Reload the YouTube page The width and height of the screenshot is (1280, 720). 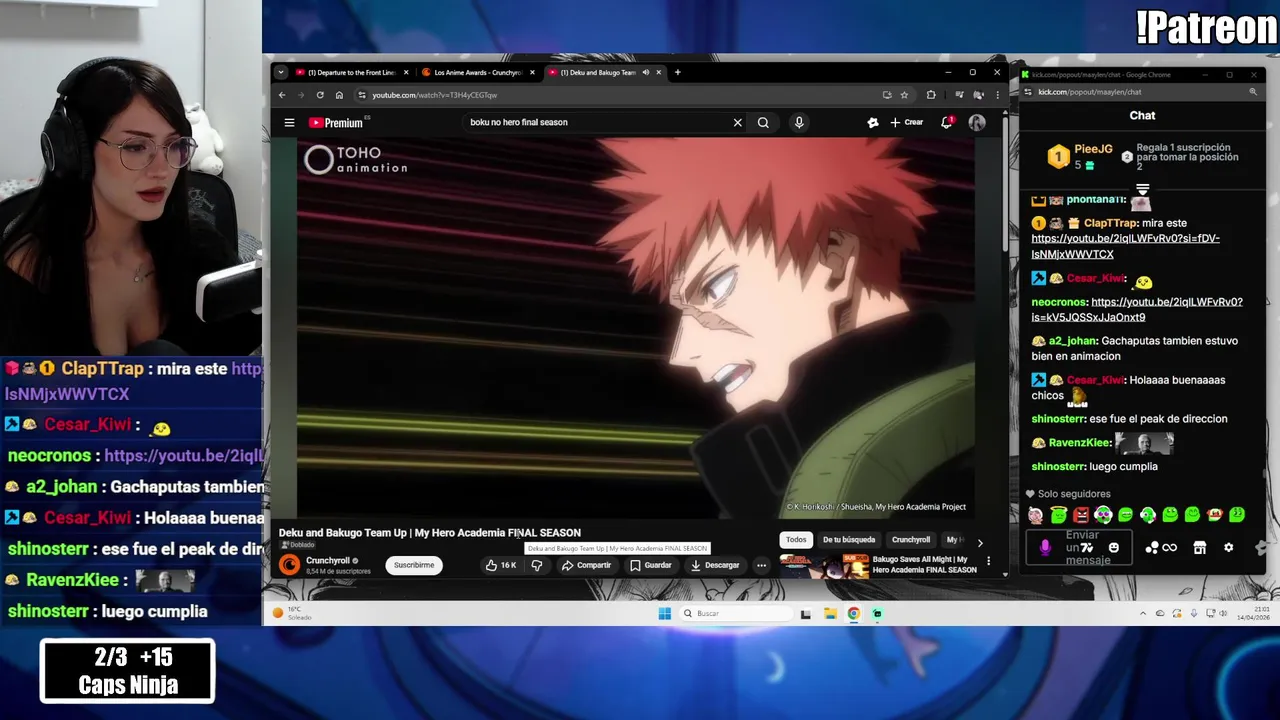(x=320, y=95)
